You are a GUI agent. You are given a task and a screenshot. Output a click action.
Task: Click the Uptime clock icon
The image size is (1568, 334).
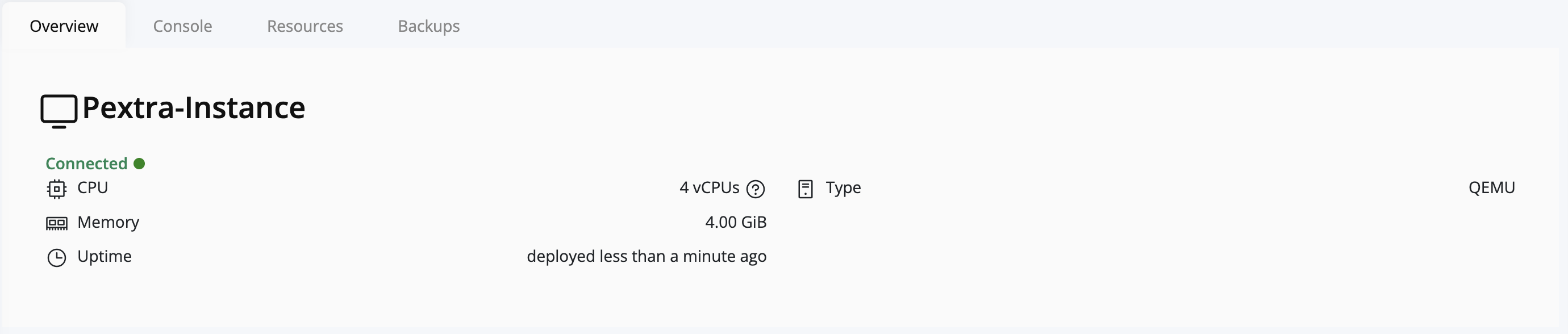[57, 256]
